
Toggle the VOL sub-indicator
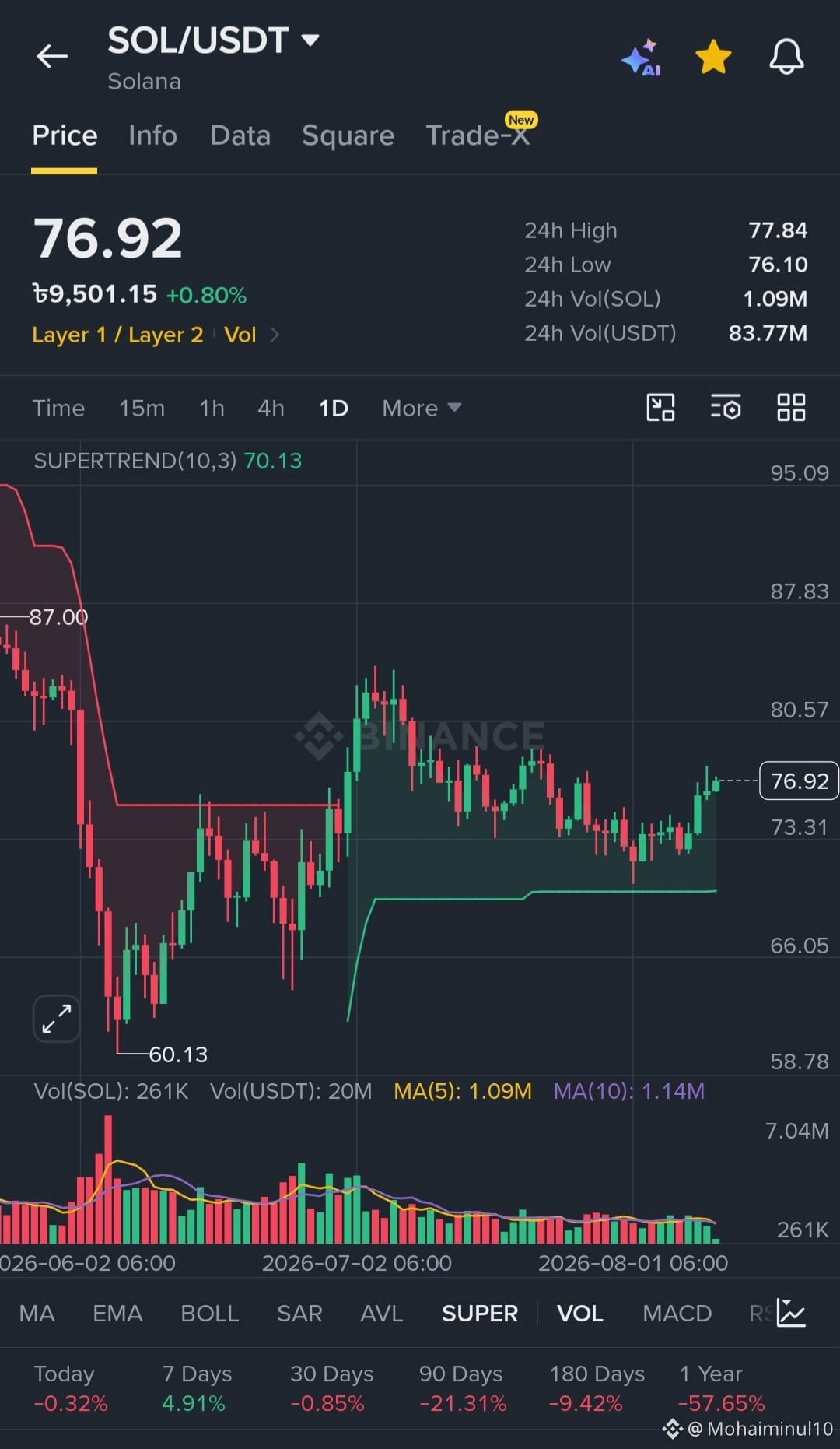(x=580, y=1314)
